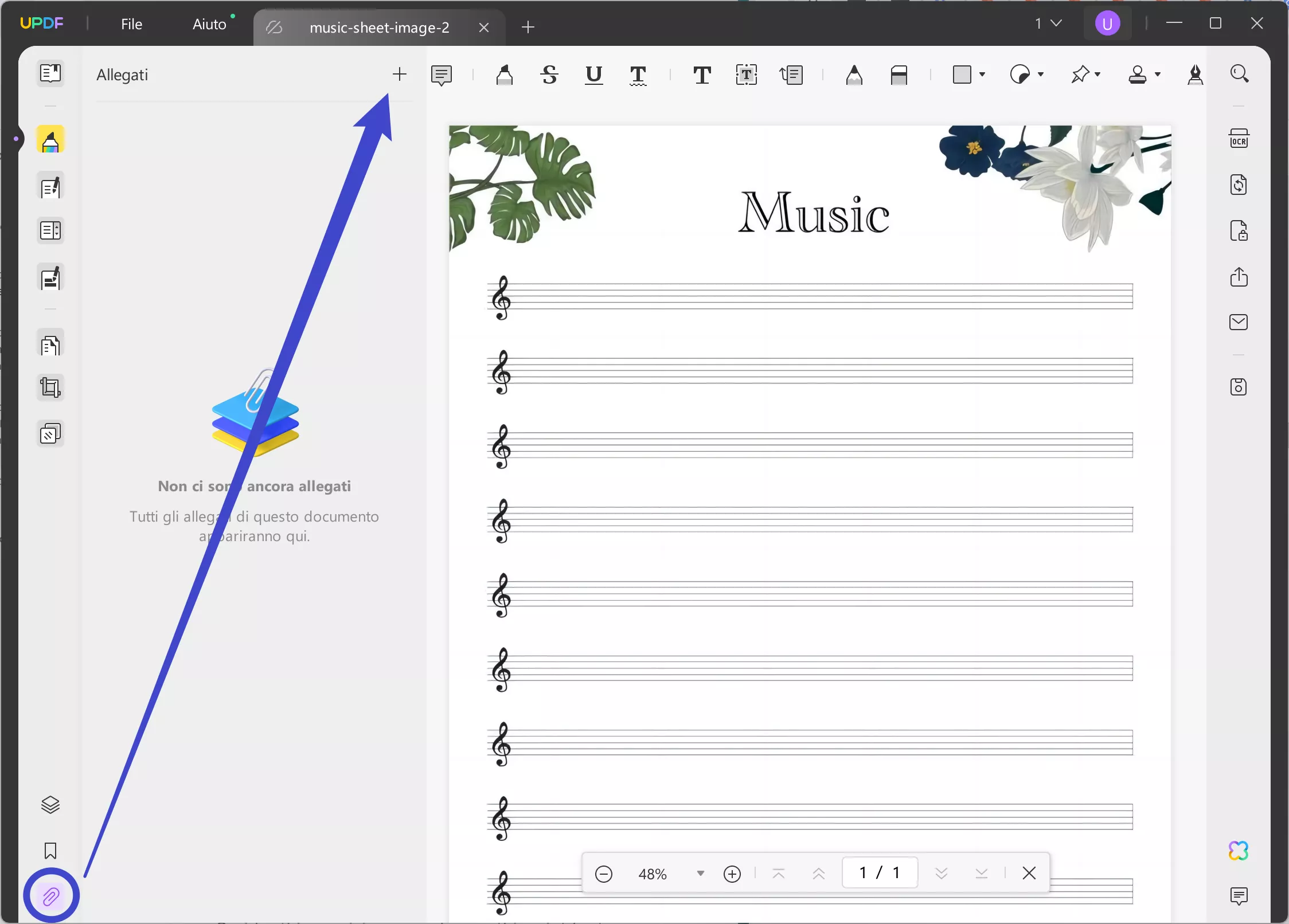Open the user account avatar
Viewport: 1289px width, 924px height.
1107,24
